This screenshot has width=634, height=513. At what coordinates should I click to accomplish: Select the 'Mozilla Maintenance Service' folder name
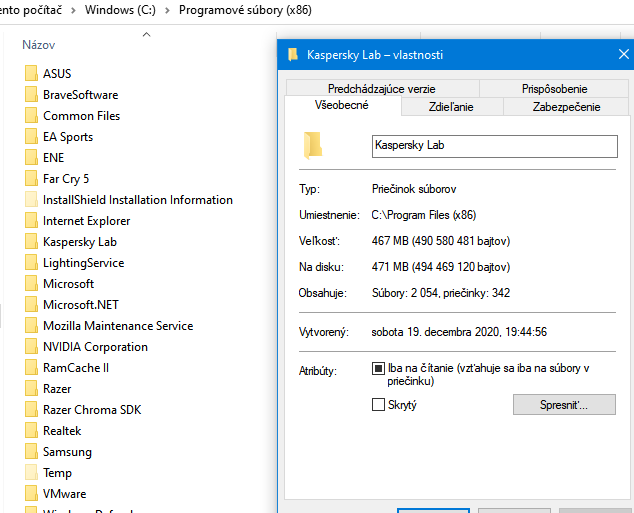[x=118, y=326]
